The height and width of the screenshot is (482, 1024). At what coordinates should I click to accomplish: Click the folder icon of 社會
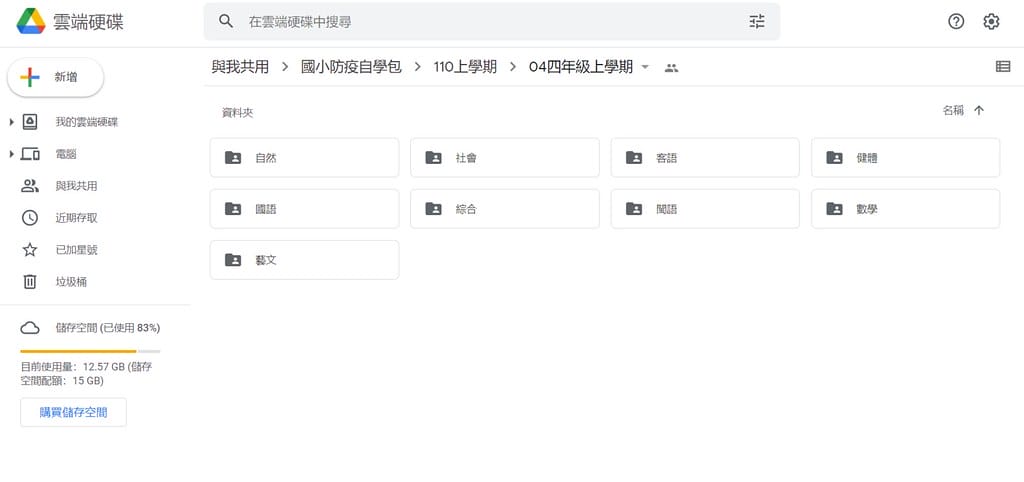click(x=434, y=157)
